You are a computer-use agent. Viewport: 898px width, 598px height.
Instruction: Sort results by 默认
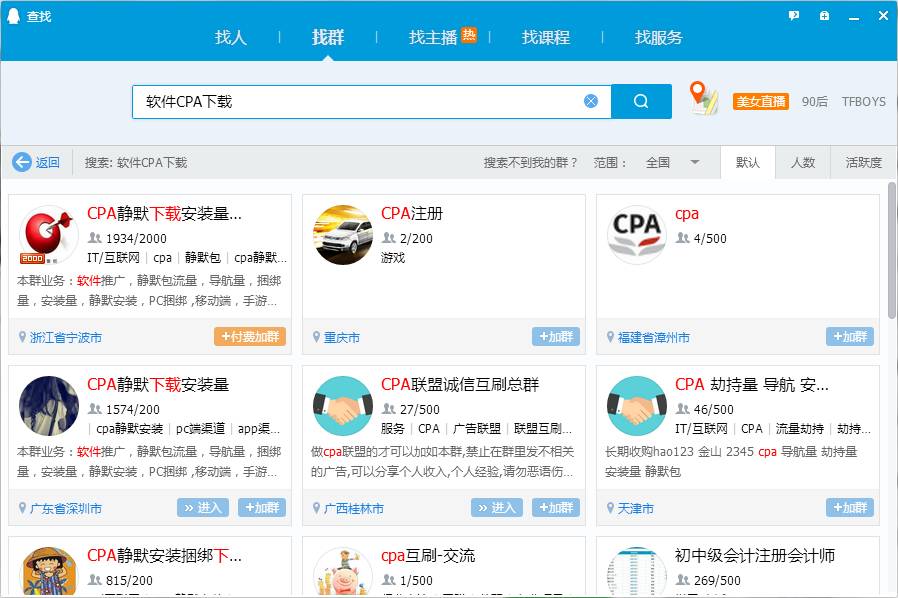point(747,163)
